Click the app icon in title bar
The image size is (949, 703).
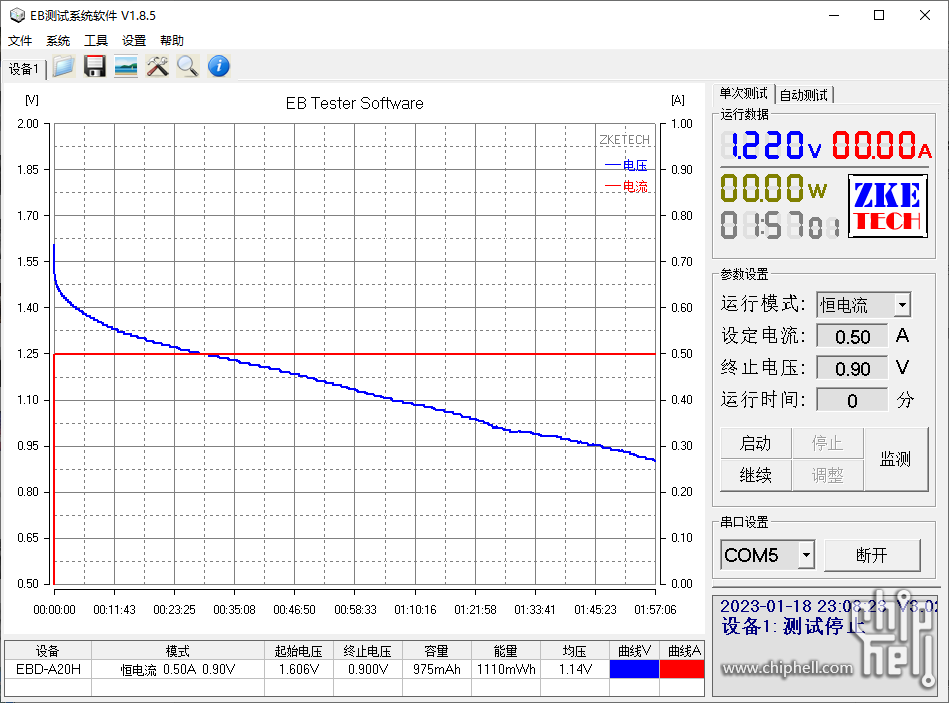(x=17, y=15)
